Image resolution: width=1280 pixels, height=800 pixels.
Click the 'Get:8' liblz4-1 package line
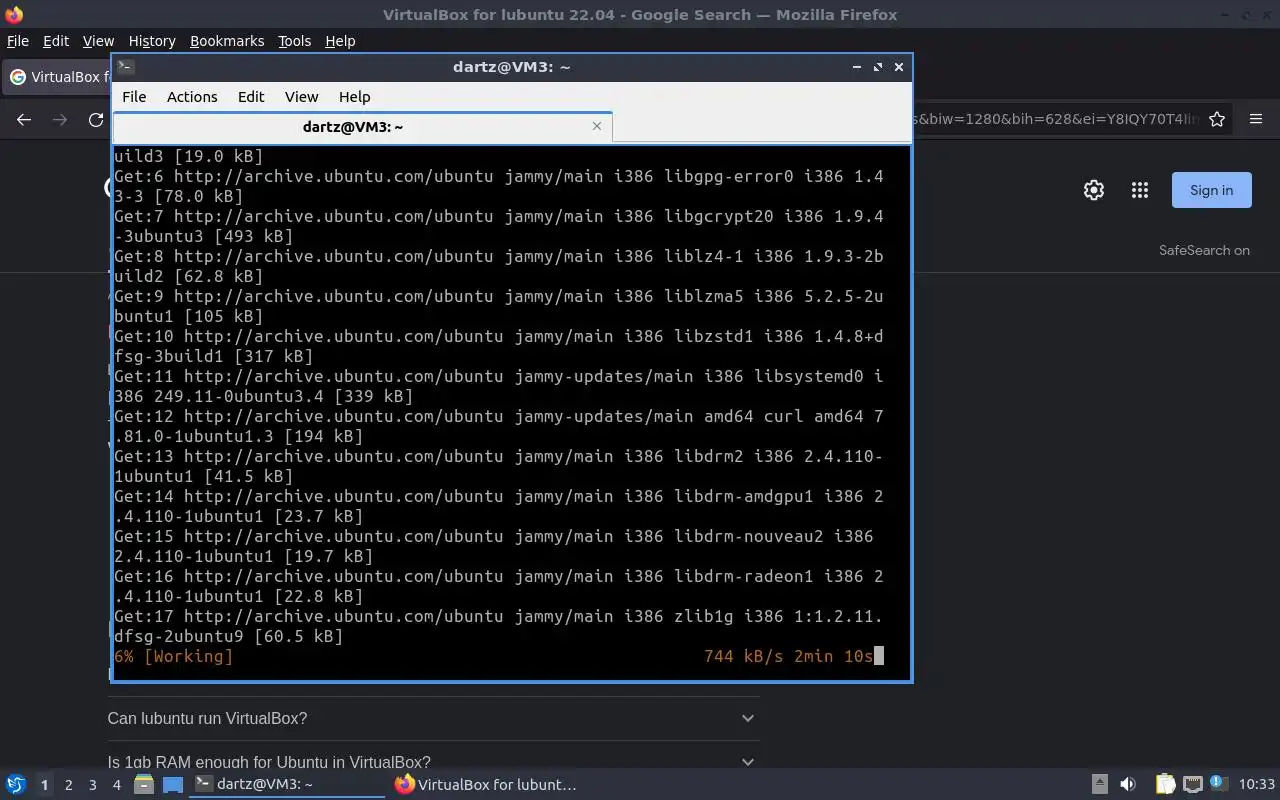click(x=498, y=266)
